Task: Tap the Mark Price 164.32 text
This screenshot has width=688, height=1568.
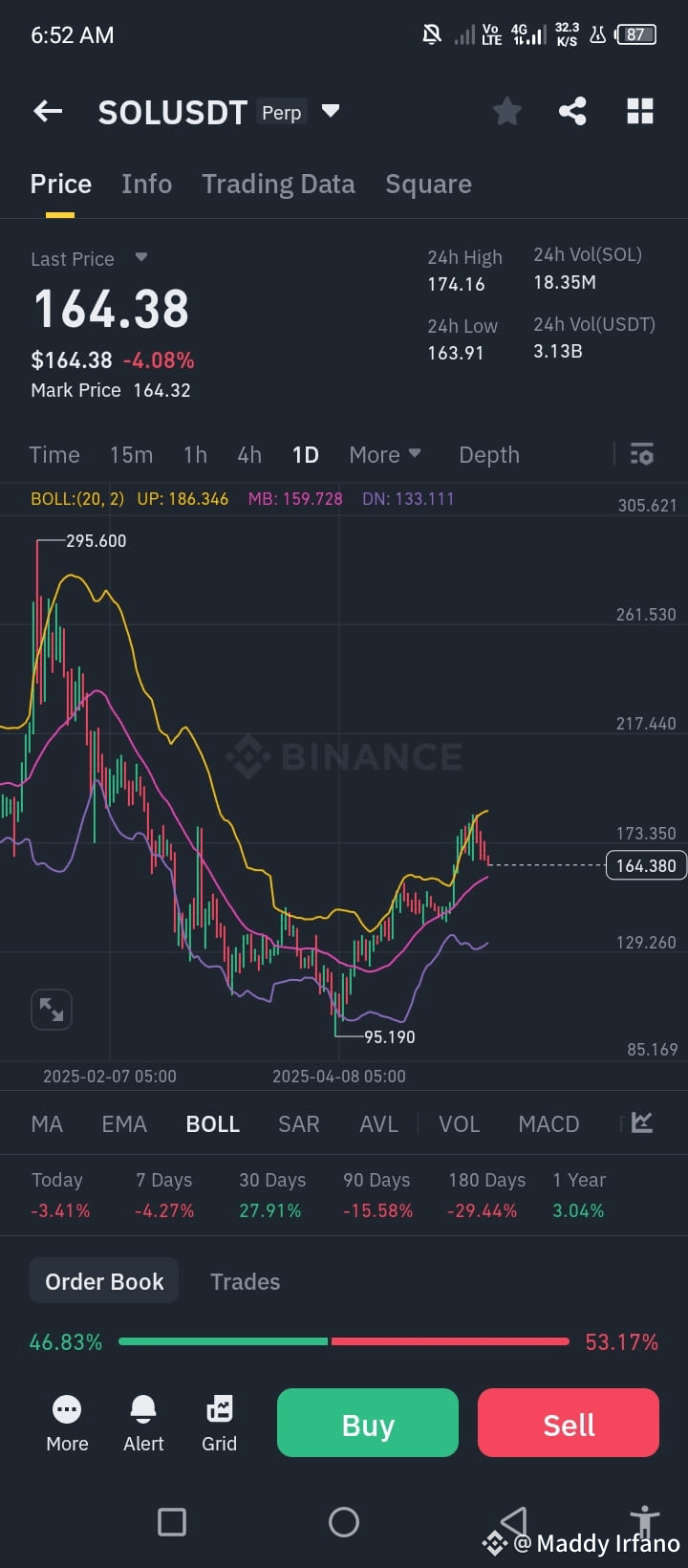Action: (111, 390)
